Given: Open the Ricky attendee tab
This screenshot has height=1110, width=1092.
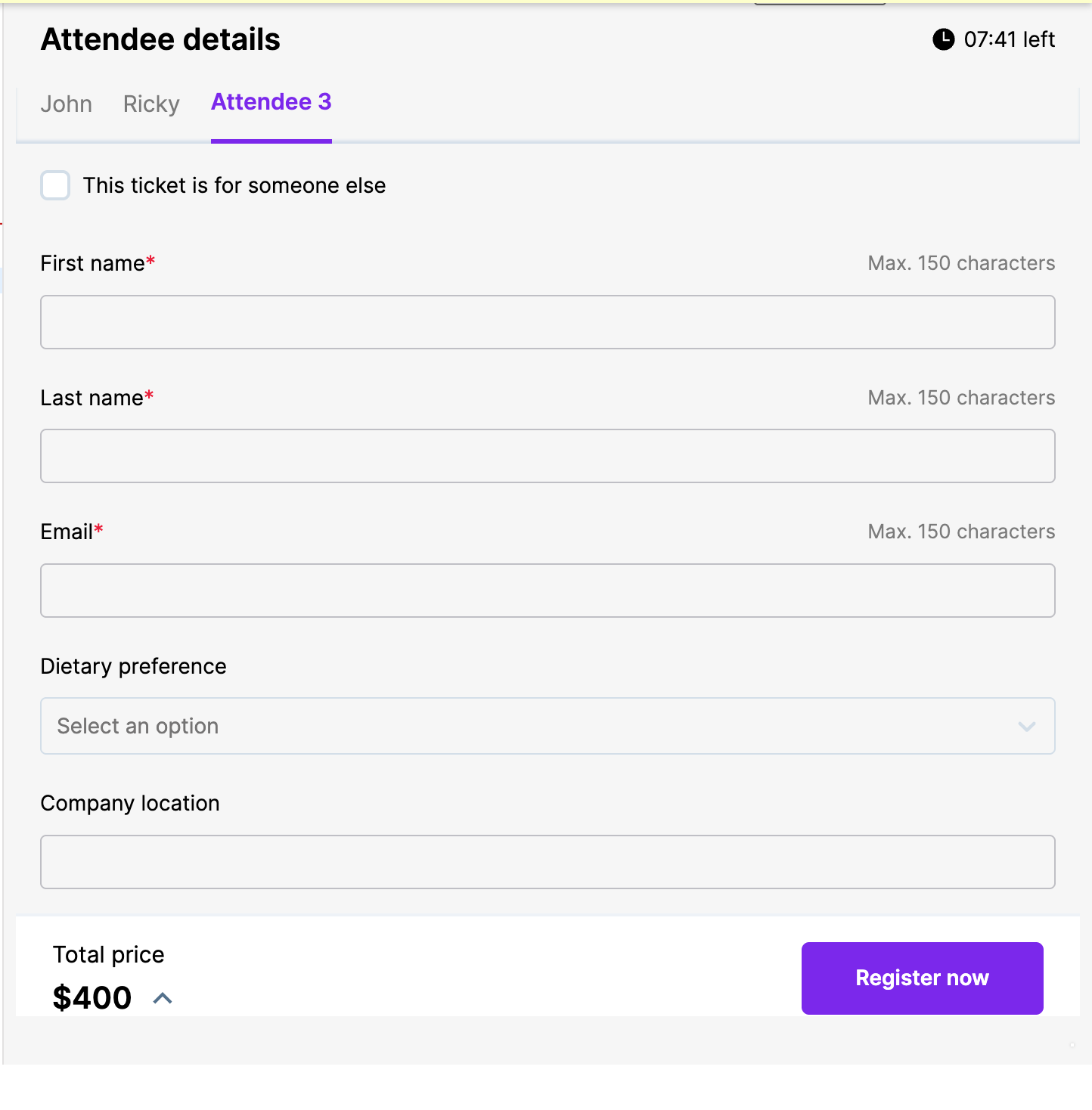Looking at the screenshot, I should pos(151,104).
